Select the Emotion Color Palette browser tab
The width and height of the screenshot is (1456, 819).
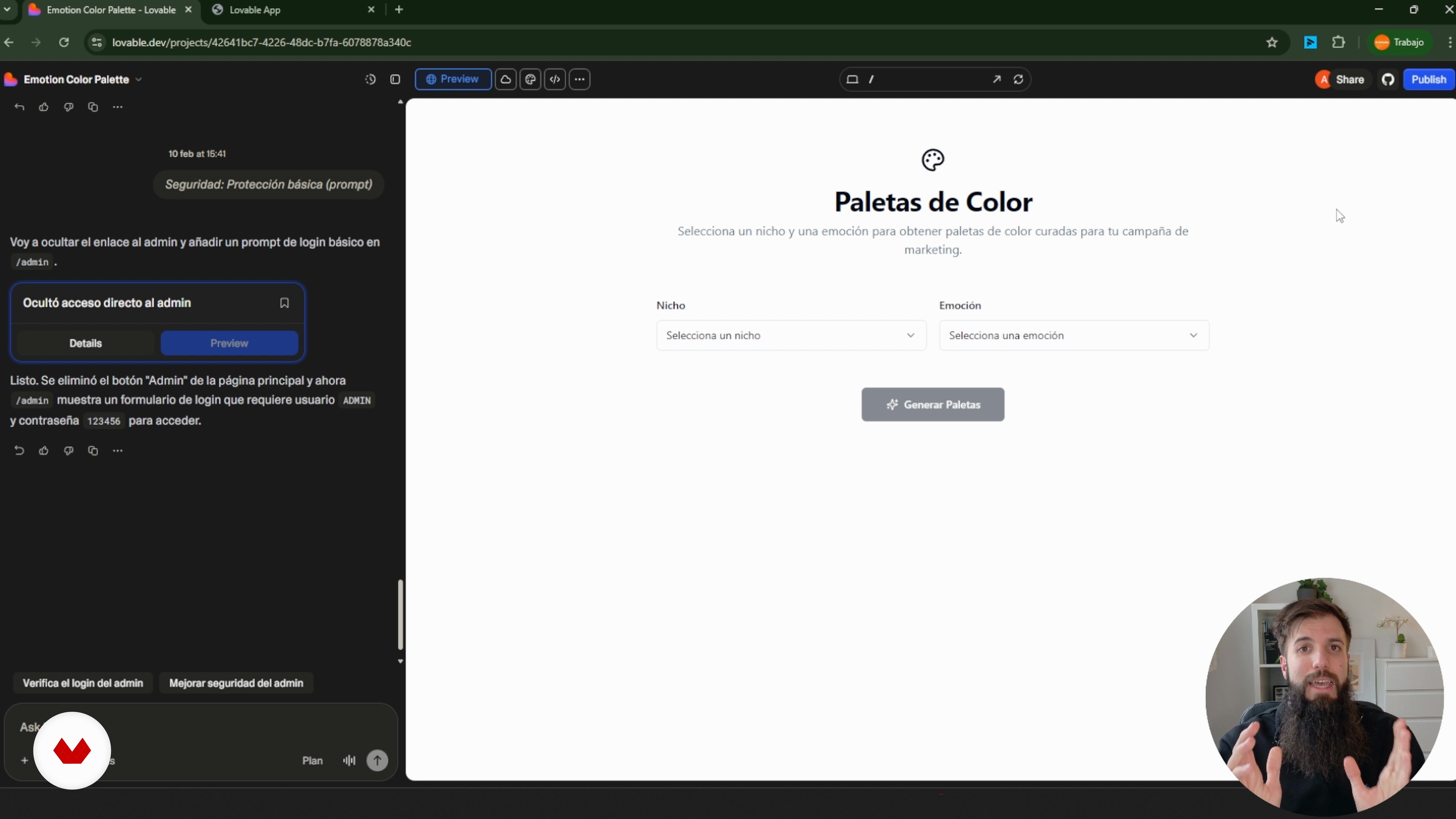(111, 10)
